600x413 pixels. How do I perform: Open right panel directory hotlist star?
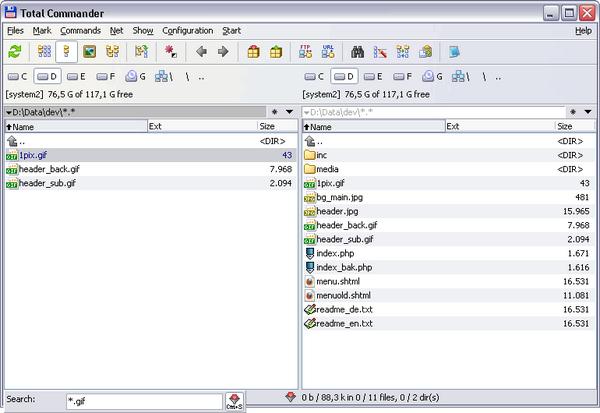click(572, 112)
